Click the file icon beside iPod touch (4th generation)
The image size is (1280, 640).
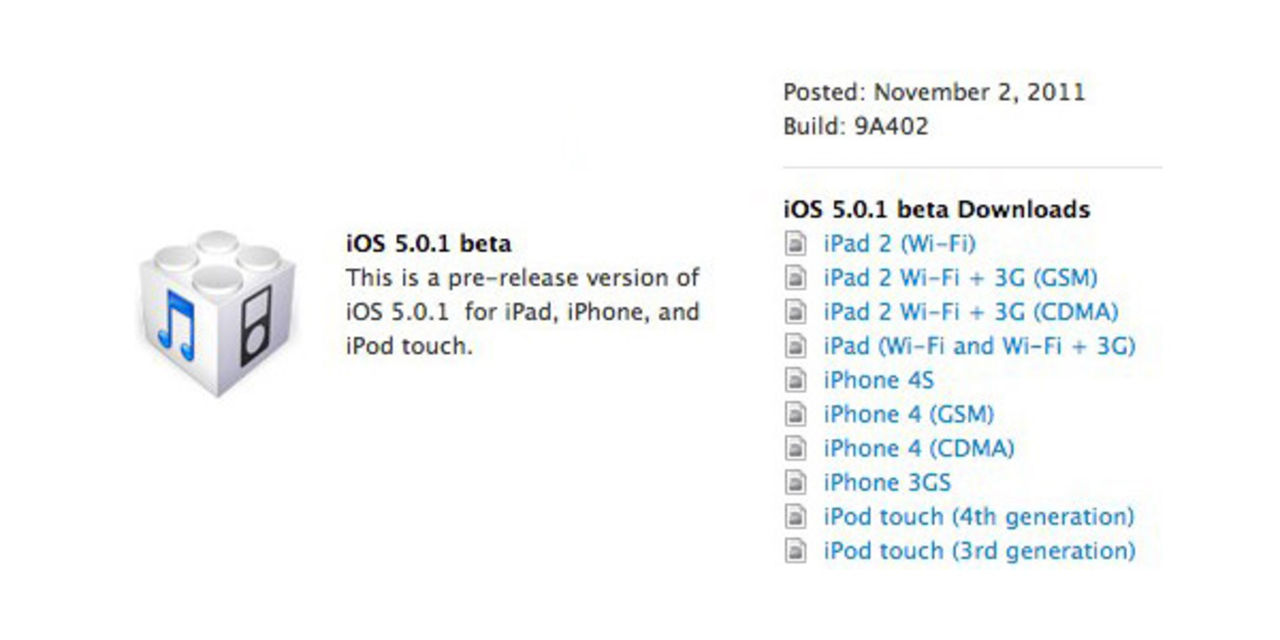(x=795, y=516)
